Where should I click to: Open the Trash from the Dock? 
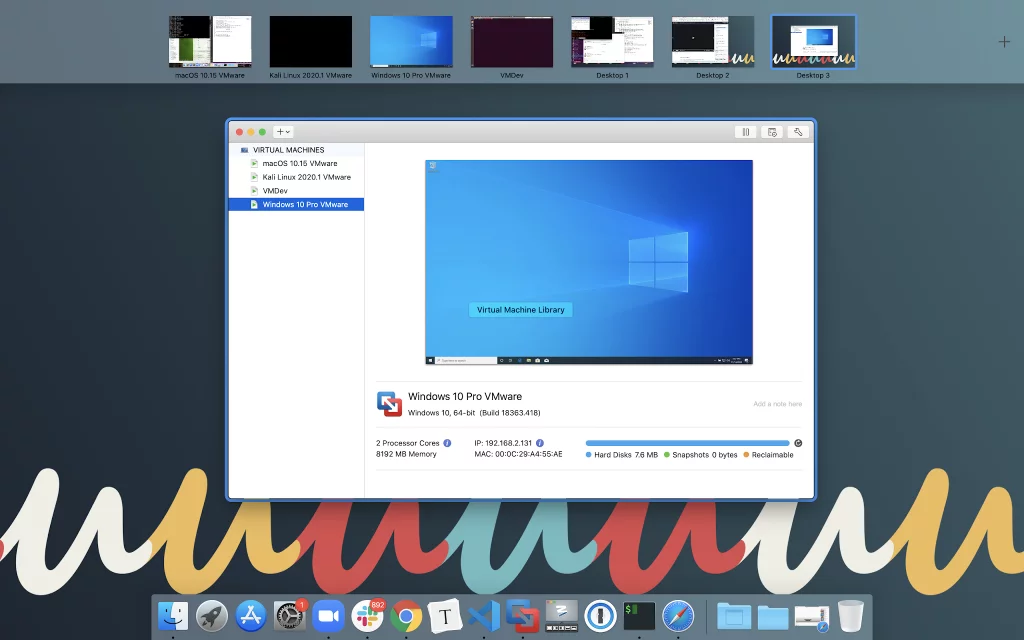pyautogui.click(x=850, y=616)
